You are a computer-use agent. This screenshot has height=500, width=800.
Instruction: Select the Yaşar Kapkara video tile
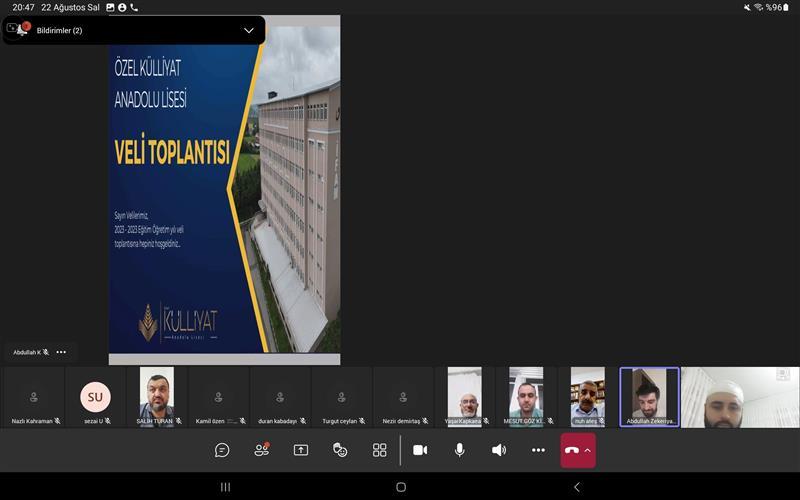click(x=465, y=397)
